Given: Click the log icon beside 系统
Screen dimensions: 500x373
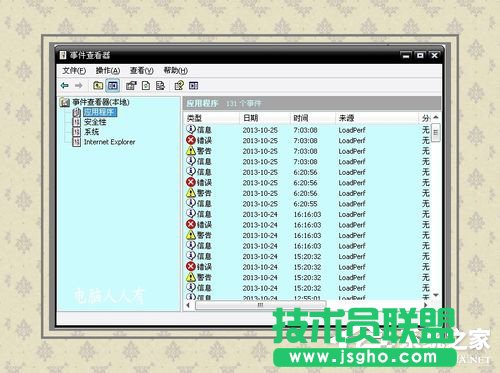Looking at the screenshot, I should point(77,132).
